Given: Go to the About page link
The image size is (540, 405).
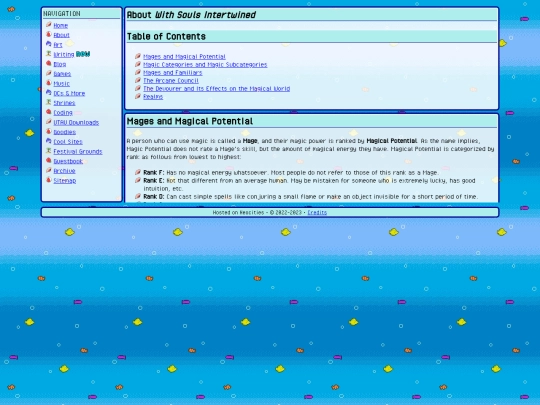Looking at the screenshot, I should (x=61, y=35).
